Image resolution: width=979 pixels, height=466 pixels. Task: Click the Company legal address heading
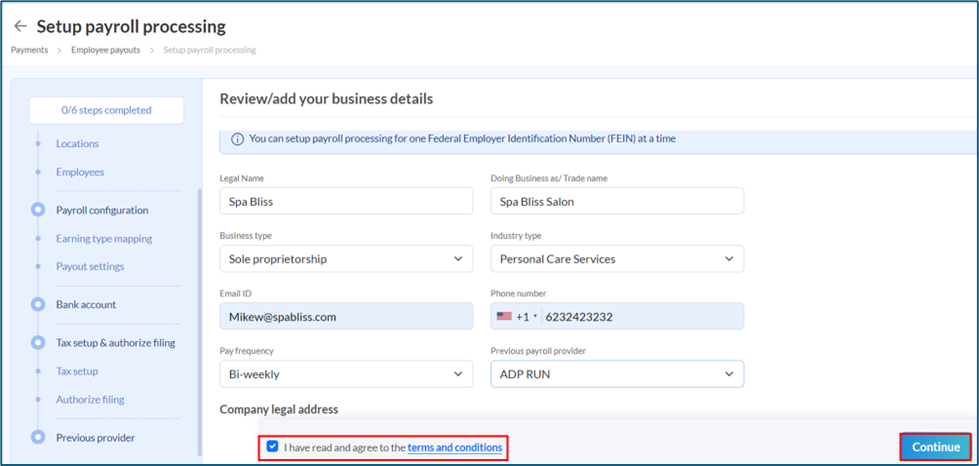pos(279,410)
